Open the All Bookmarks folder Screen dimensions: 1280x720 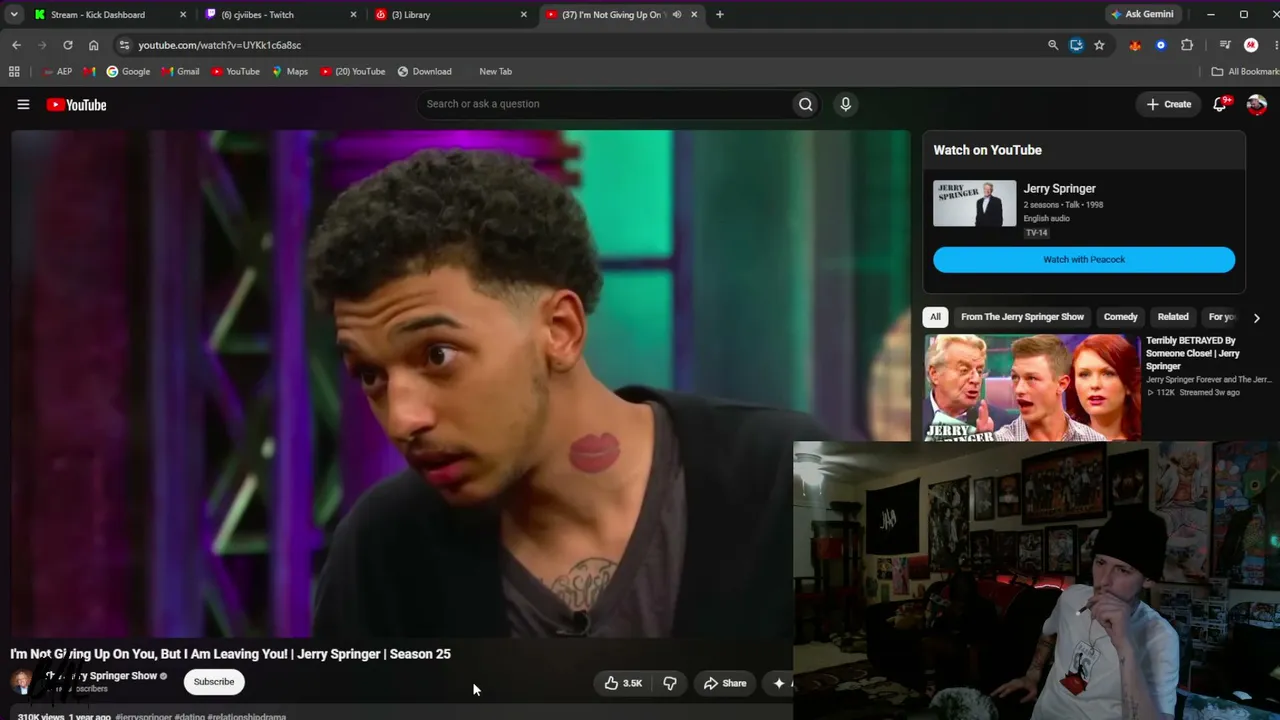point(1245,71)
